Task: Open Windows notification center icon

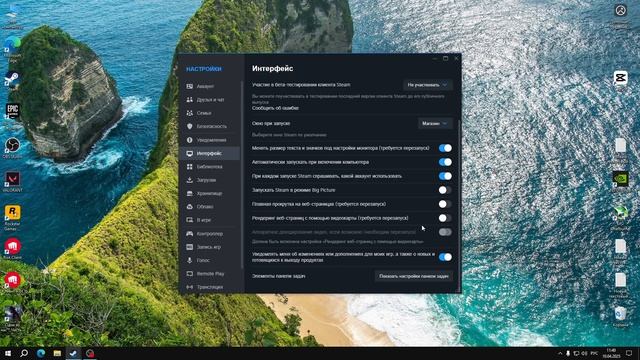Action: [629, 353]
